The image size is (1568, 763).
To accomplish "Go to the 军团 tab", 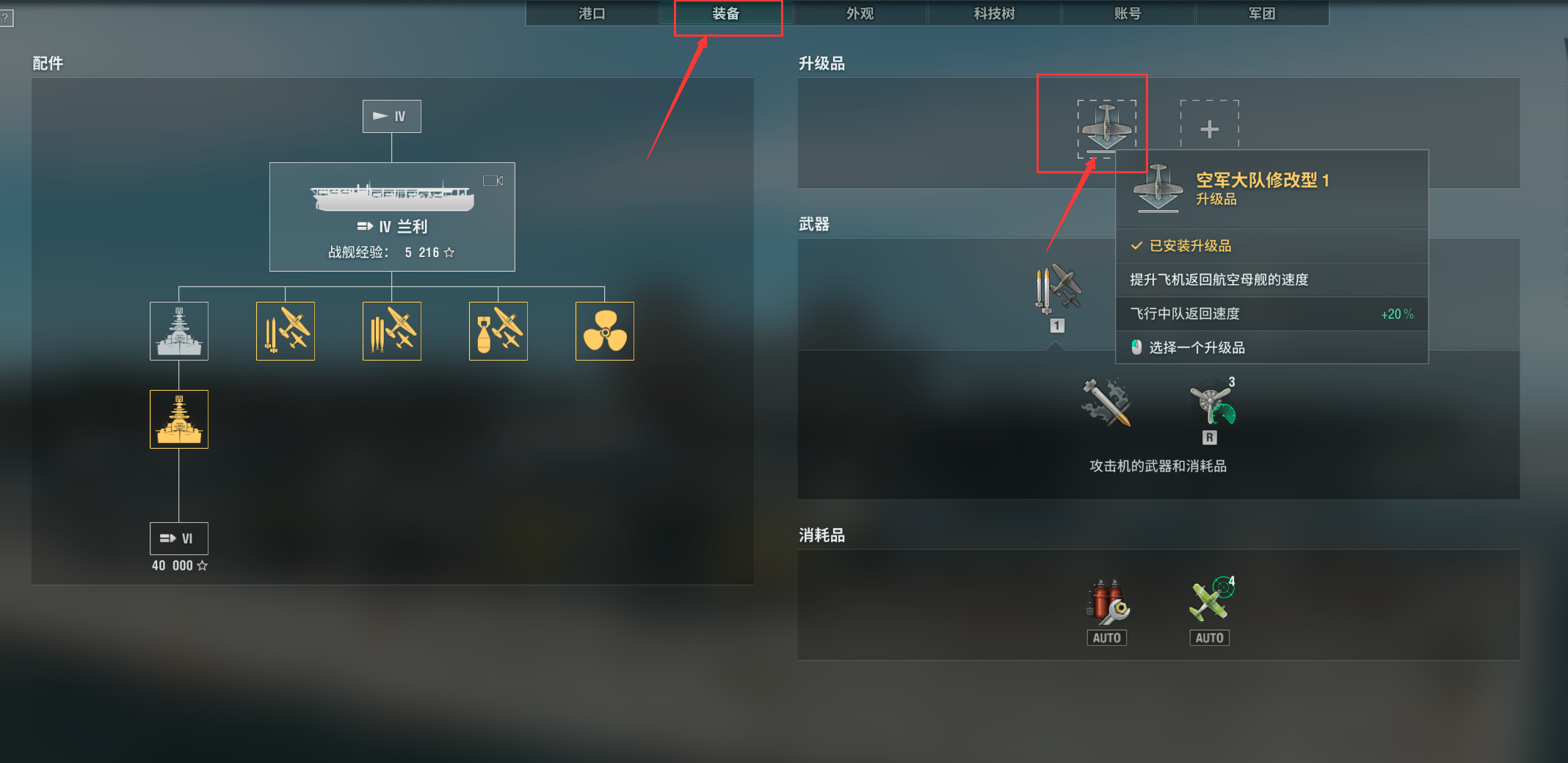I will coord(1262,13).
